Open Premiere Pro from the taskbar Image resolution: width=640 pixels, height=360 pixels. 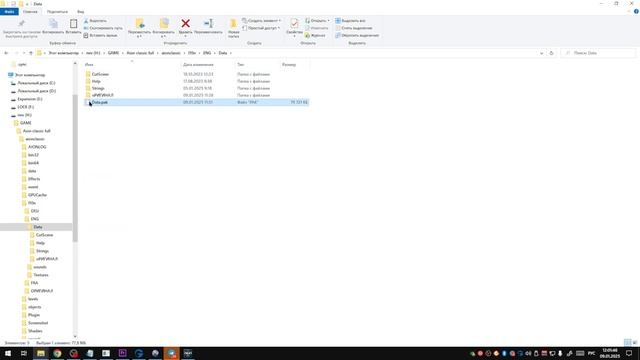coord(122,353)
